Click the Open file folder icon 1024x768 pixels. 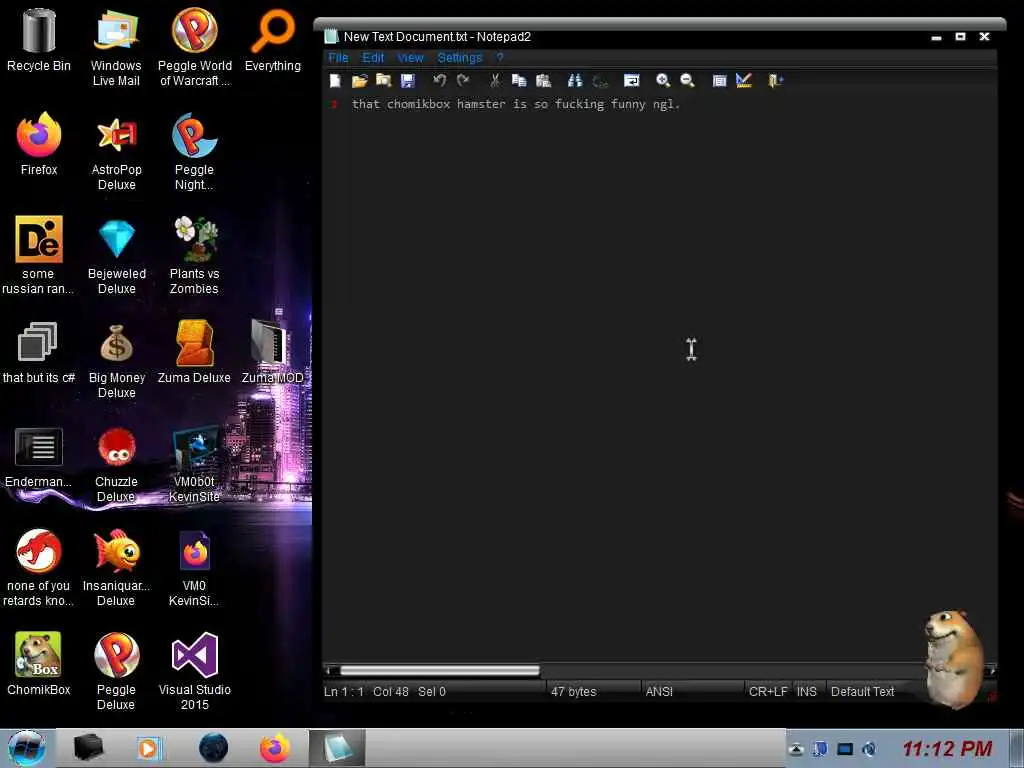tap(359, 81)
